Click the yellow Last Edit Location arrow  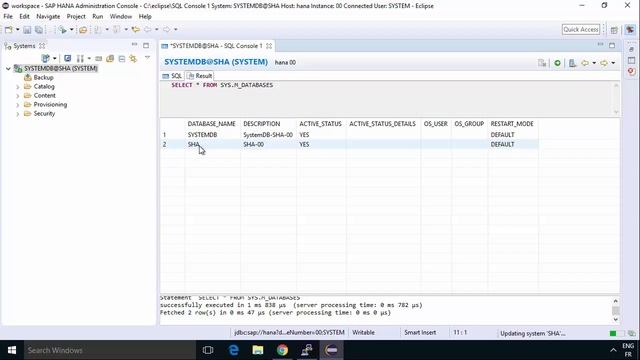click(136, 30)
